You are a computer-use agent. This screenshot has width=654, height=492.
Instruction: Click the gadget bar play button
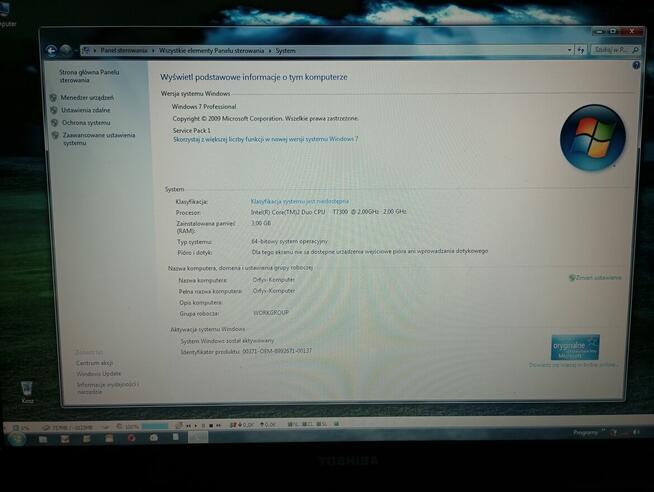click(196, 426)
